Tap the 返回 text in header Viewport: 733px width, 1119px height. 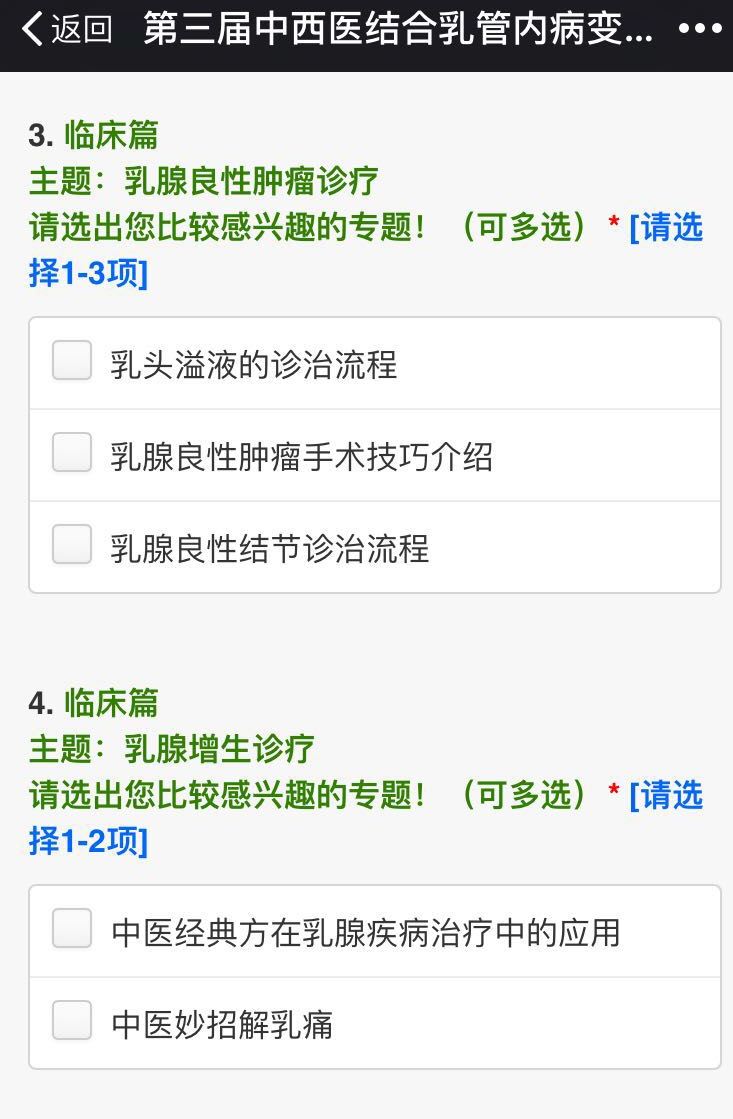click(81, 29)
